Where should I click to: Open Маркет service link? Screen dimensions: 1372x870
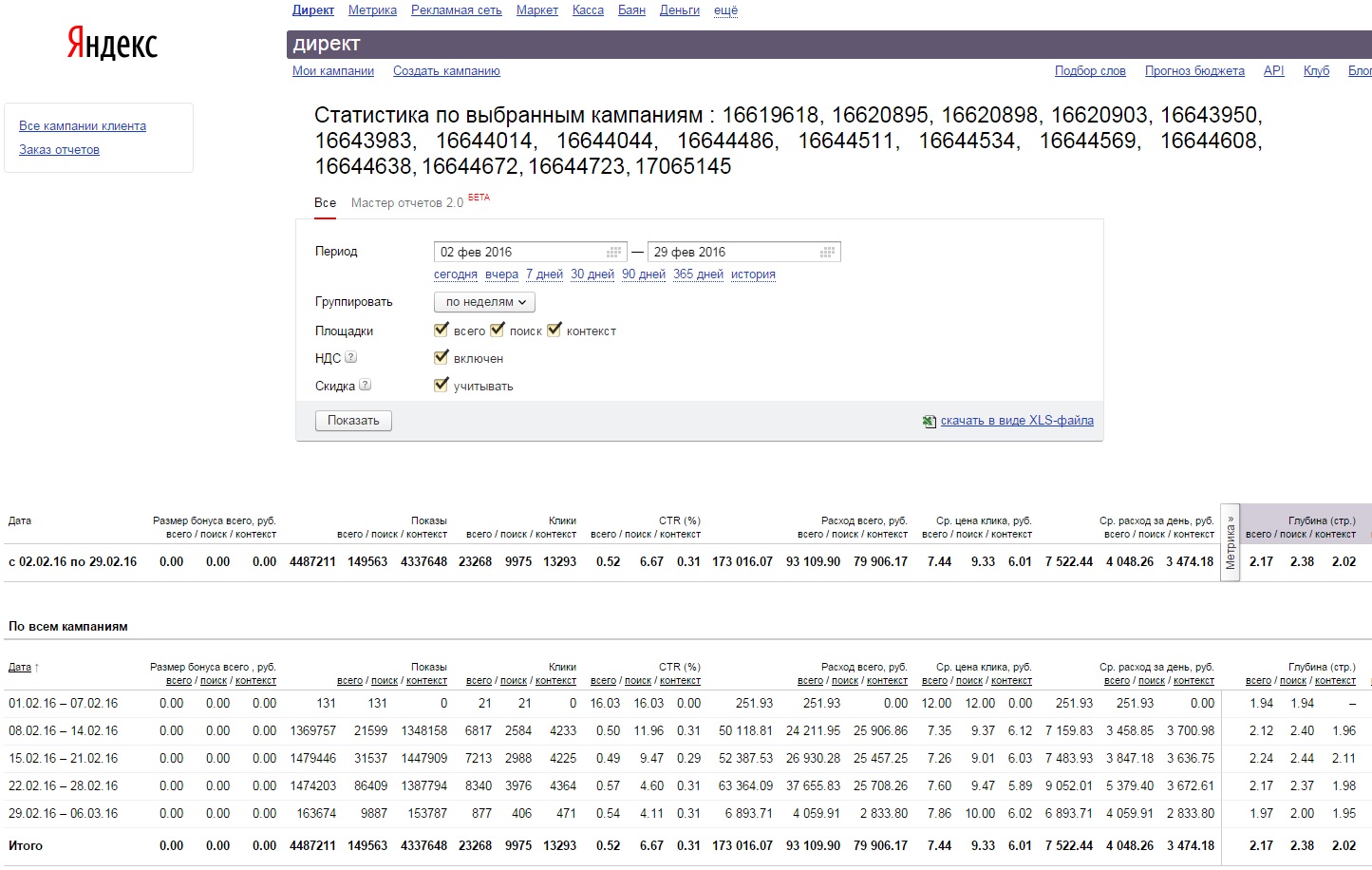[537, 9]
